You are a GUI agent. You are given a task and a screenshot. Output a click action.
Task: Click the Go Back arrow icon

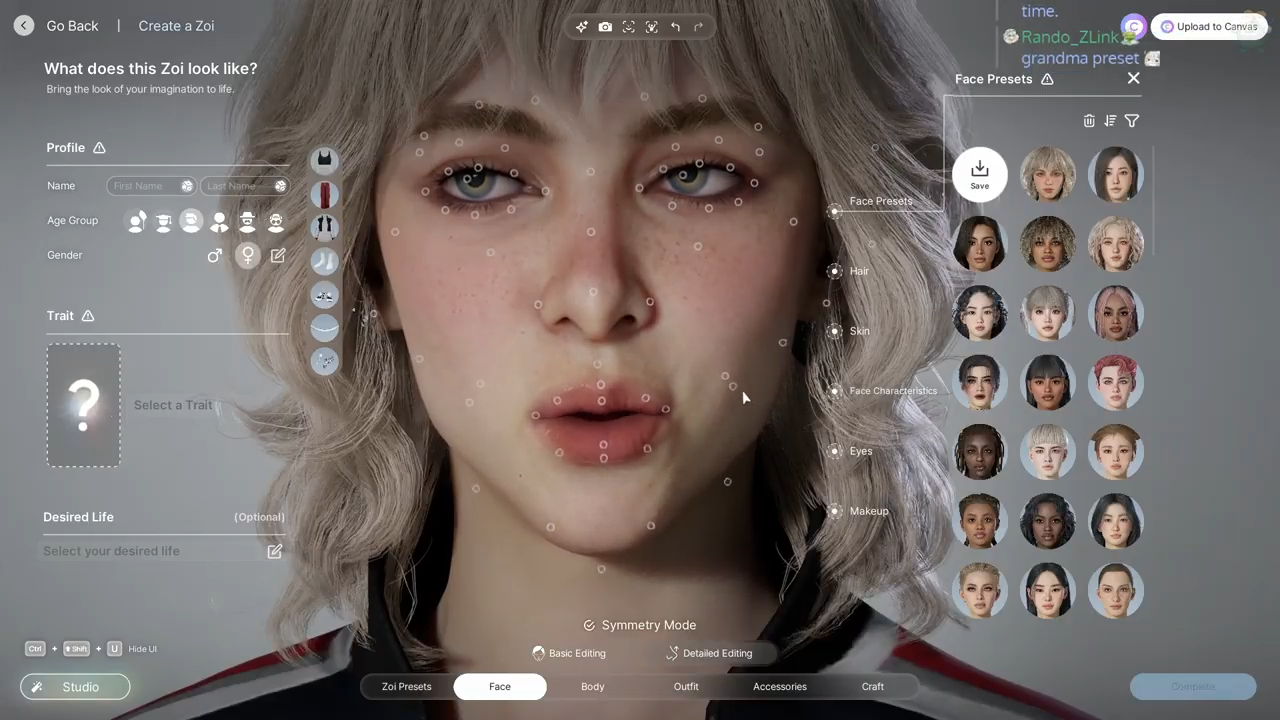[24, 26]
